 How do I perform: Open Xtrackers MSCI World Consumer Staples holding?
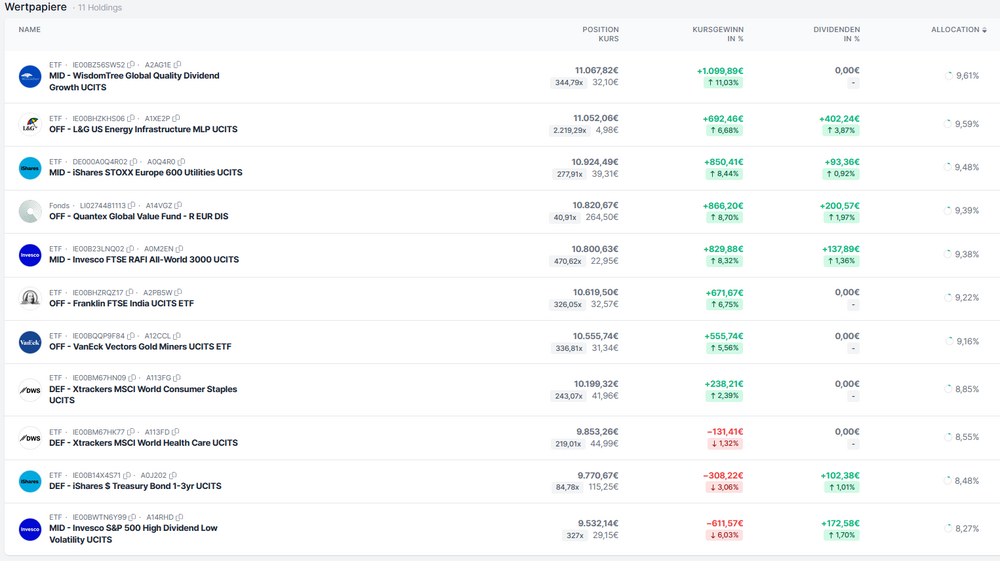143,389
